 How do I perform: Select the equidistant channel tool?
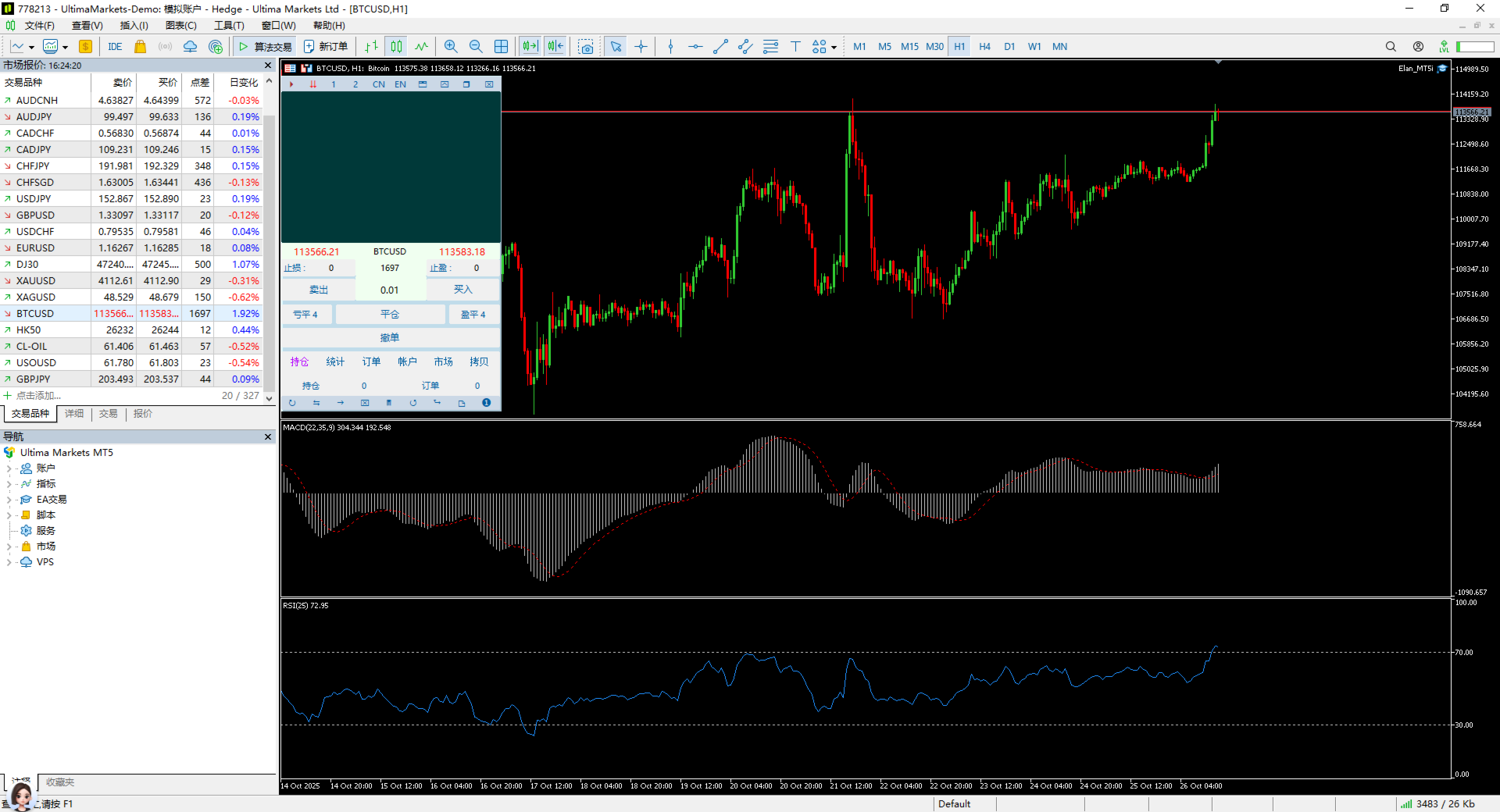point(745,47)
